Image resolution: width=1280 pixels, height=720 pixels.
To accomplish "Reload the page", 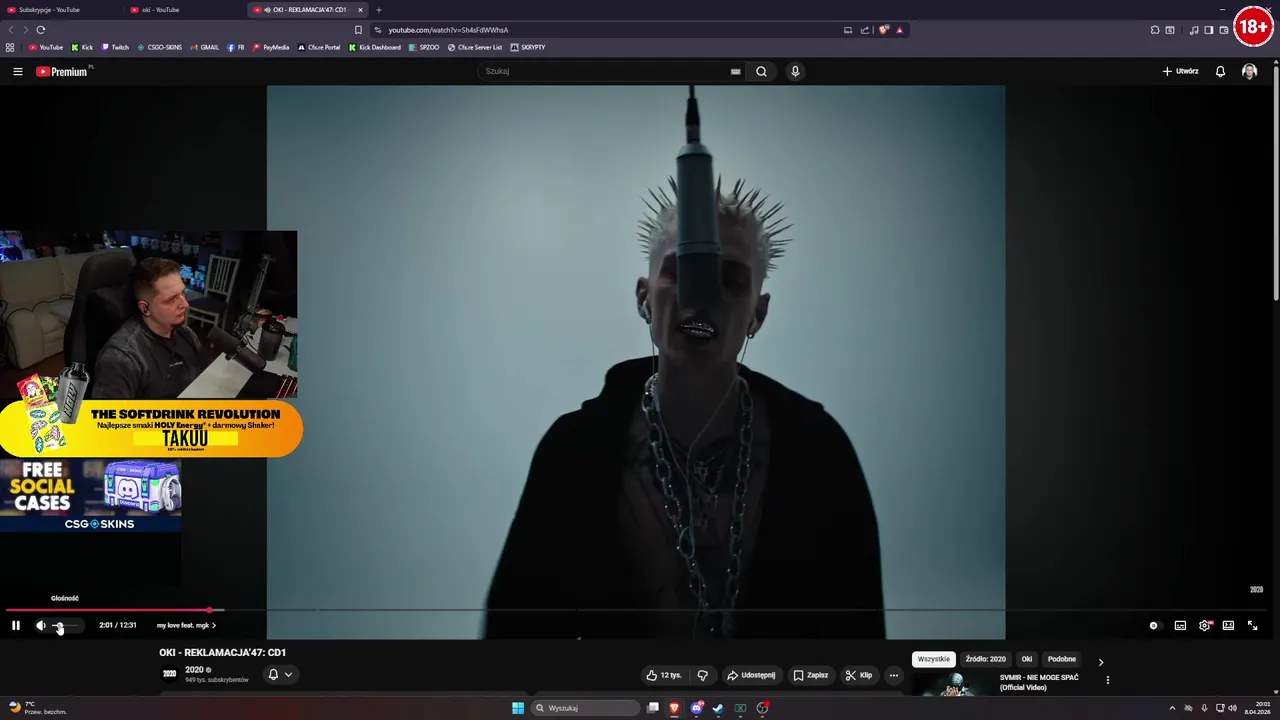I will [41, 30].
